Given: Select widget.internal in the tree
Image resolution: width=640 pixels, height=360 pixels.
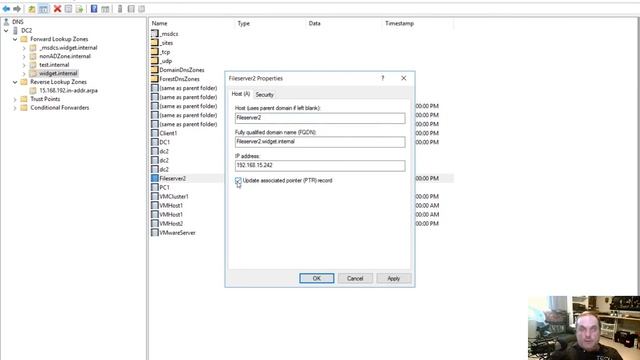Looking at the screenshot, I should [x=58, y=73].
